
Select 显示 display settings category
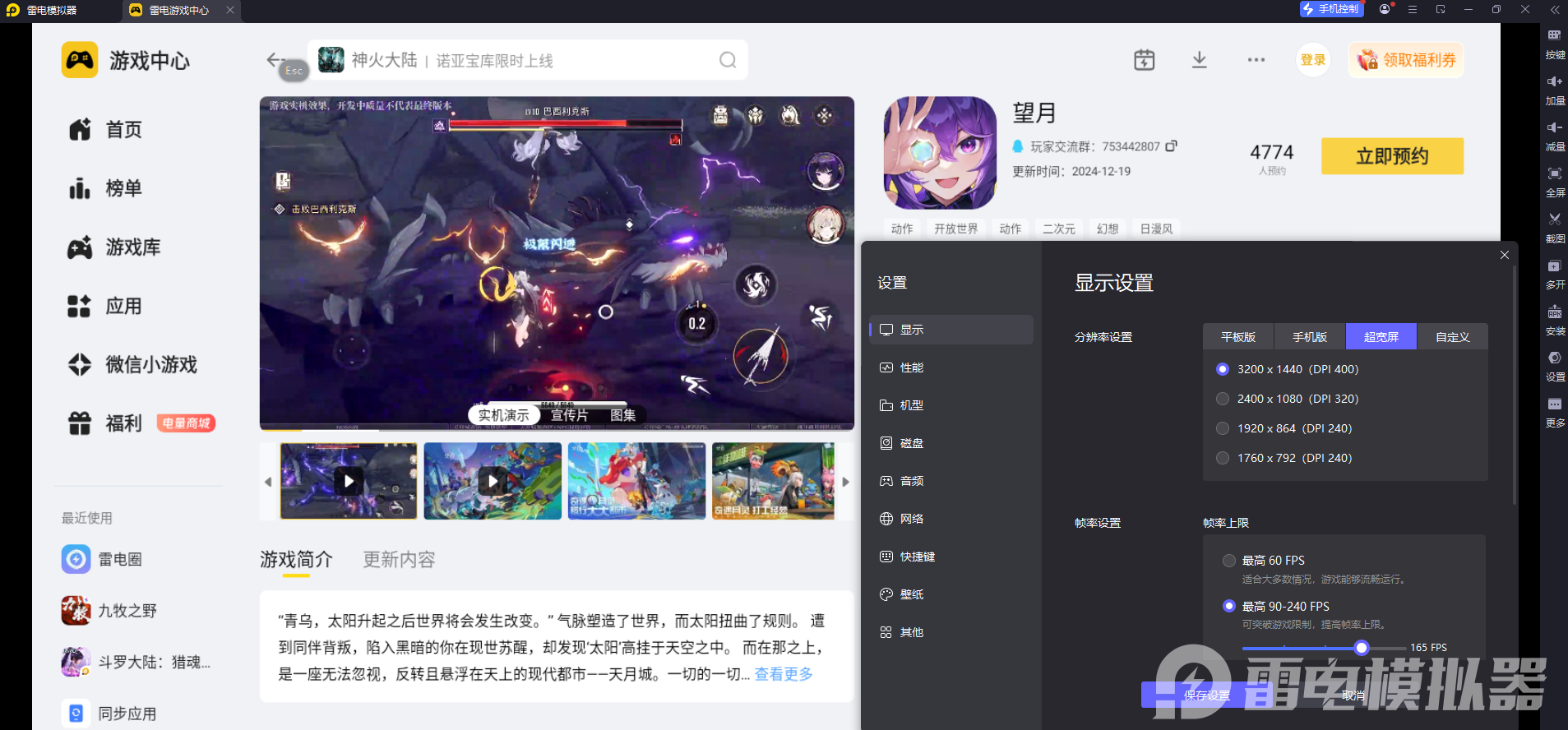coord(951,330)
